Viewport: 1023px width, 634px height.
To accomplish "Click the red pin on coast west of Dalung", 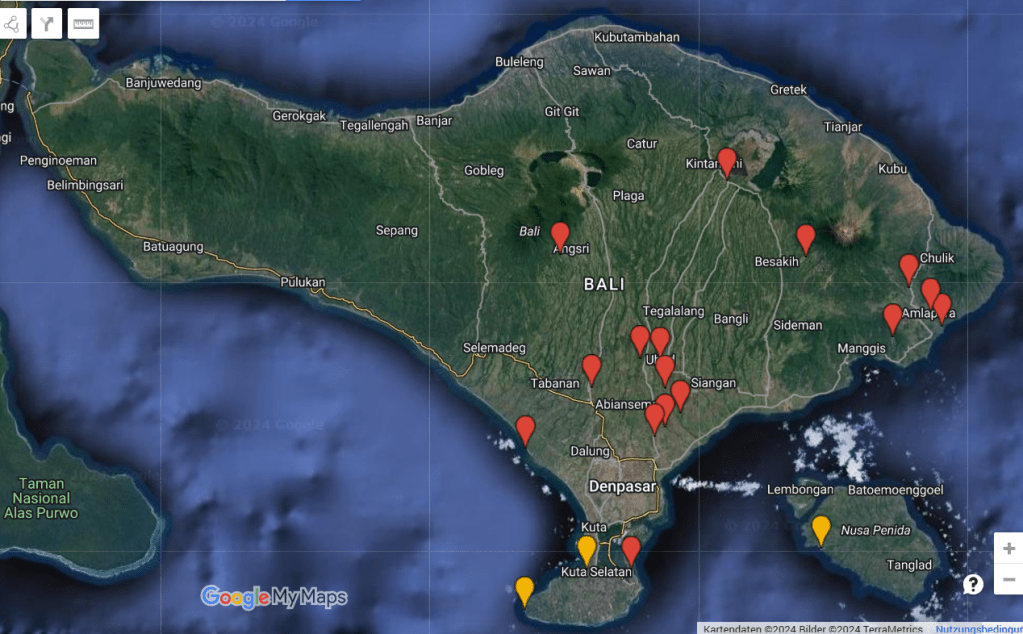I will click(x=526, y=429).
